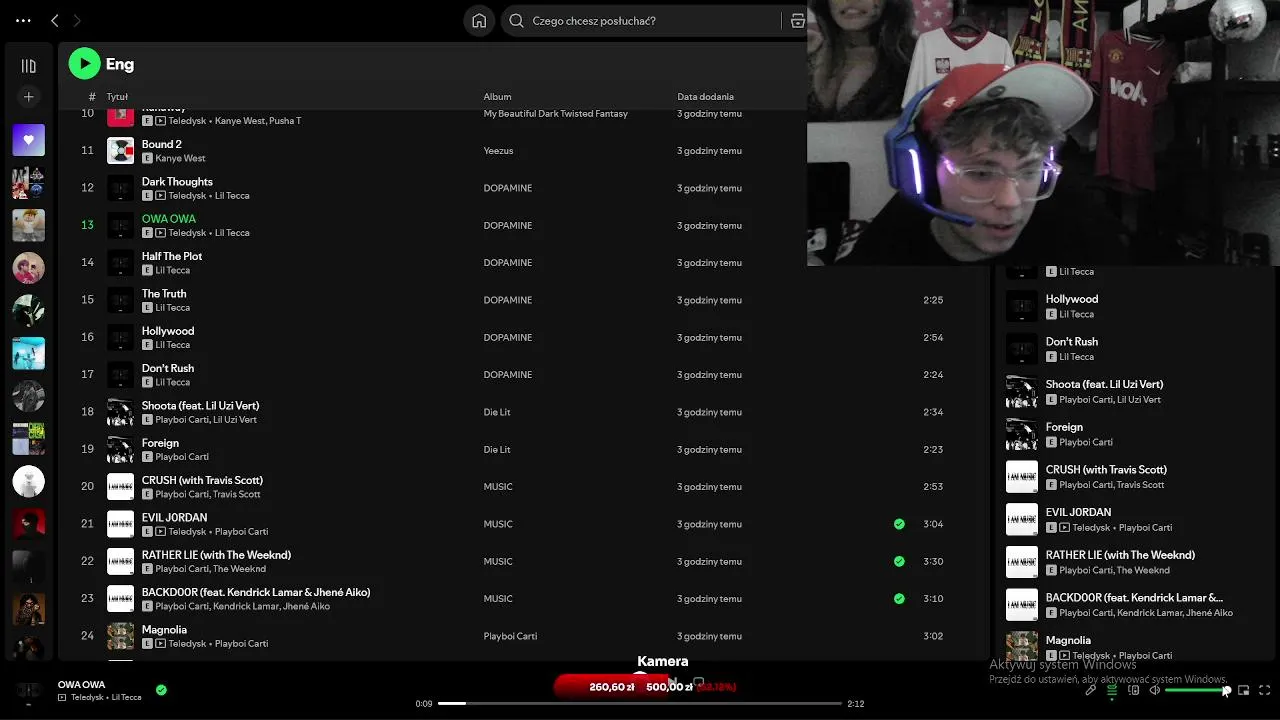The height and width of the screenshot is (720, 1280).
Task: Sort by the Tytuł column header
Action: [117, 97]
